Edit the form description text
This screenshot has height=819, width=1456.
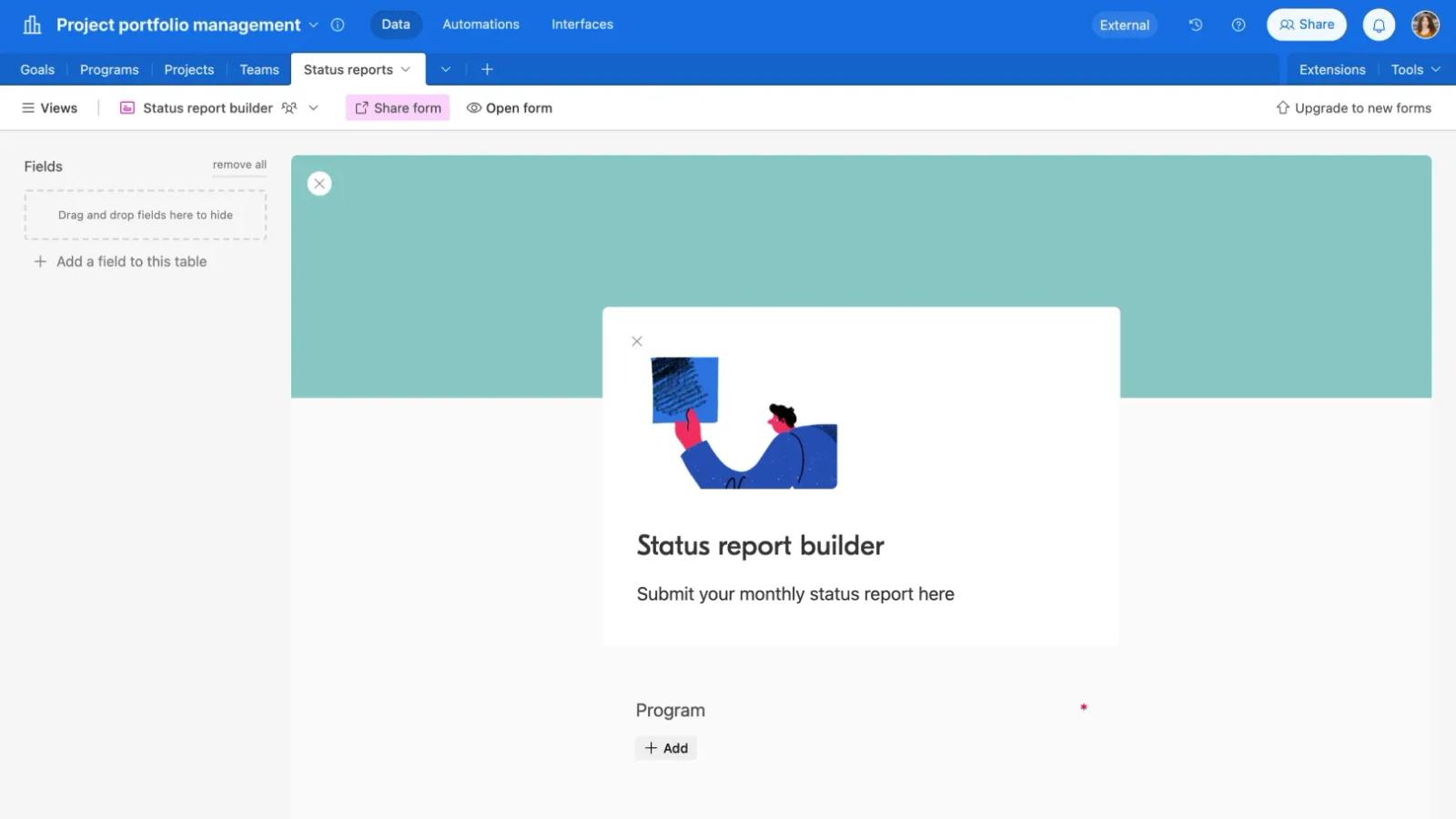coord(795,594)
